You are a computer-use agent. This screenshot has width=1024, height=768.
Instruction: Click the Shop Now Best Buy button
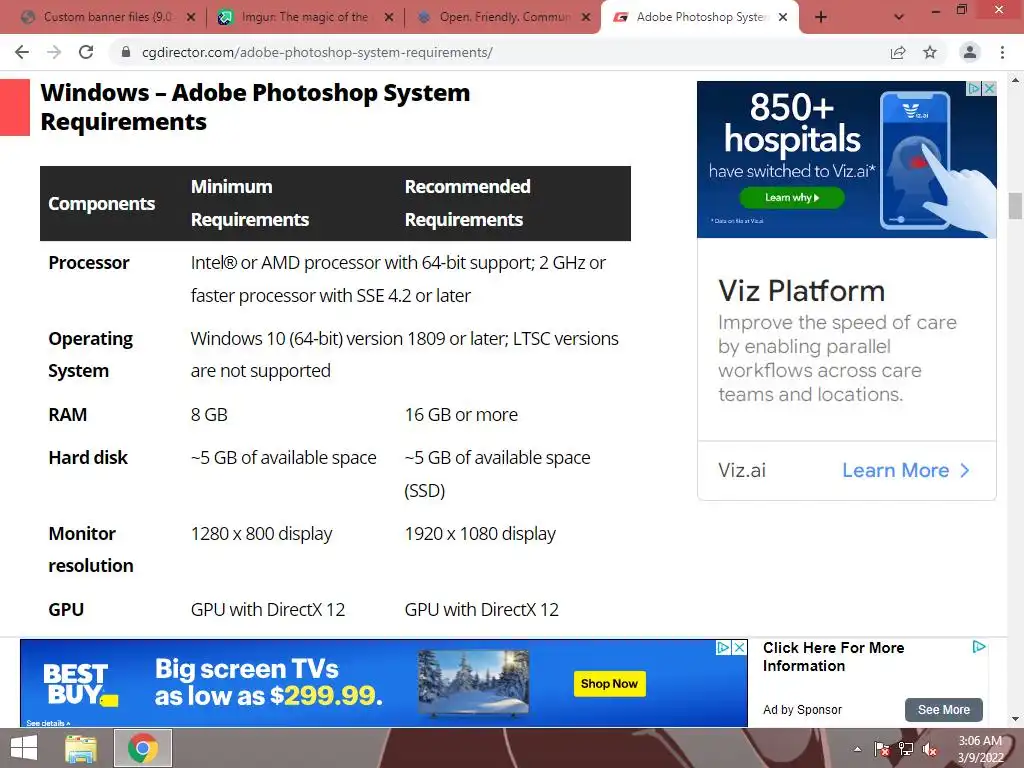click(x=609, y=684)
